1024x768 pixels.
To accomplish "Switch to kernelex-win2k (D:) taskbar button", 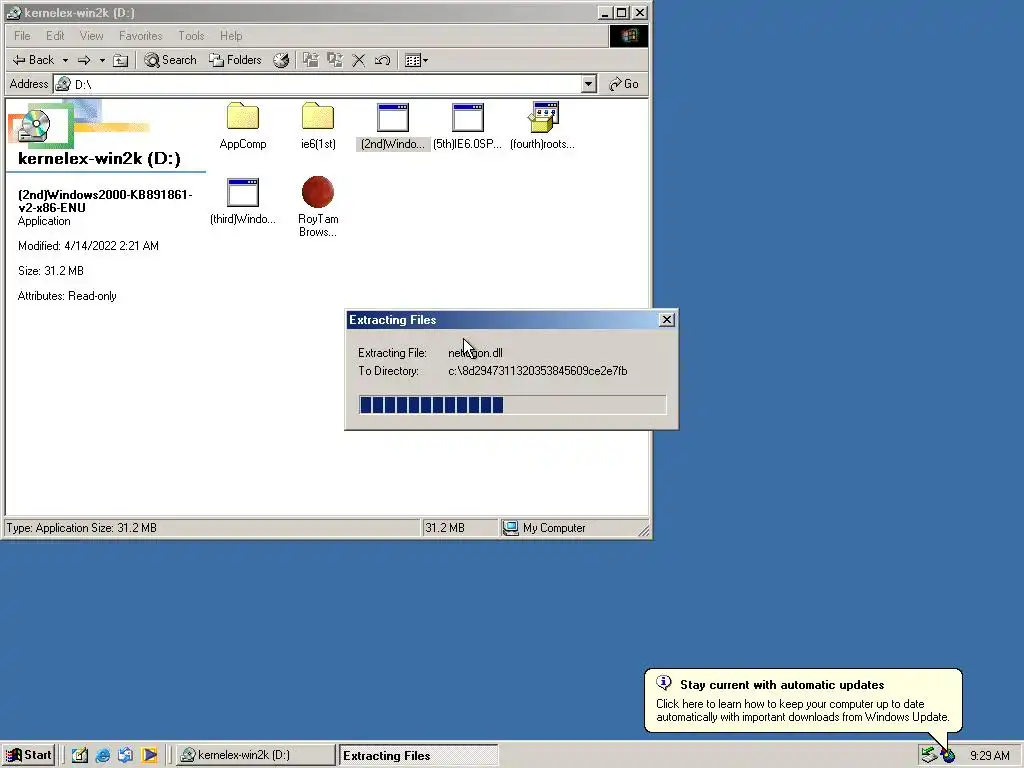I will tap(255, 755).
